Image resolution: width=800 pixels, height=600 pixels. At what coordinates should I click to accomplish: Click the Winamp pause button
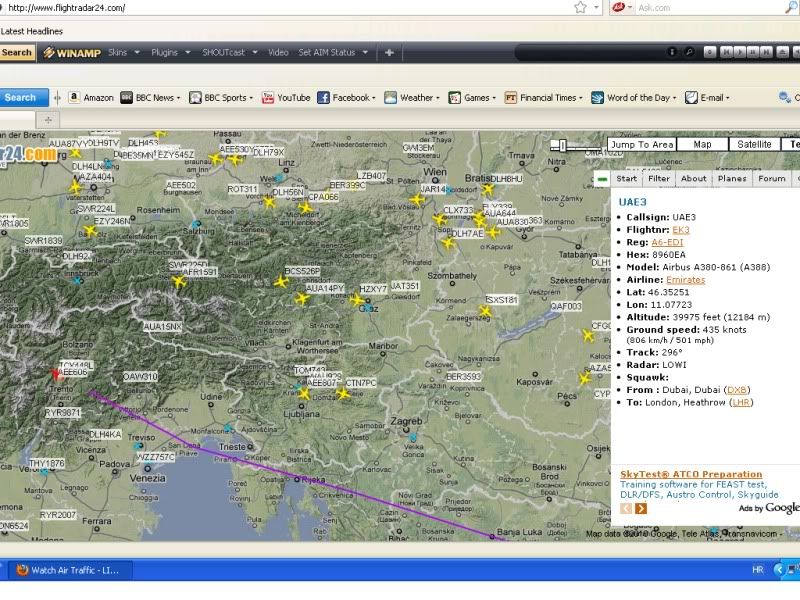(753, 52)
